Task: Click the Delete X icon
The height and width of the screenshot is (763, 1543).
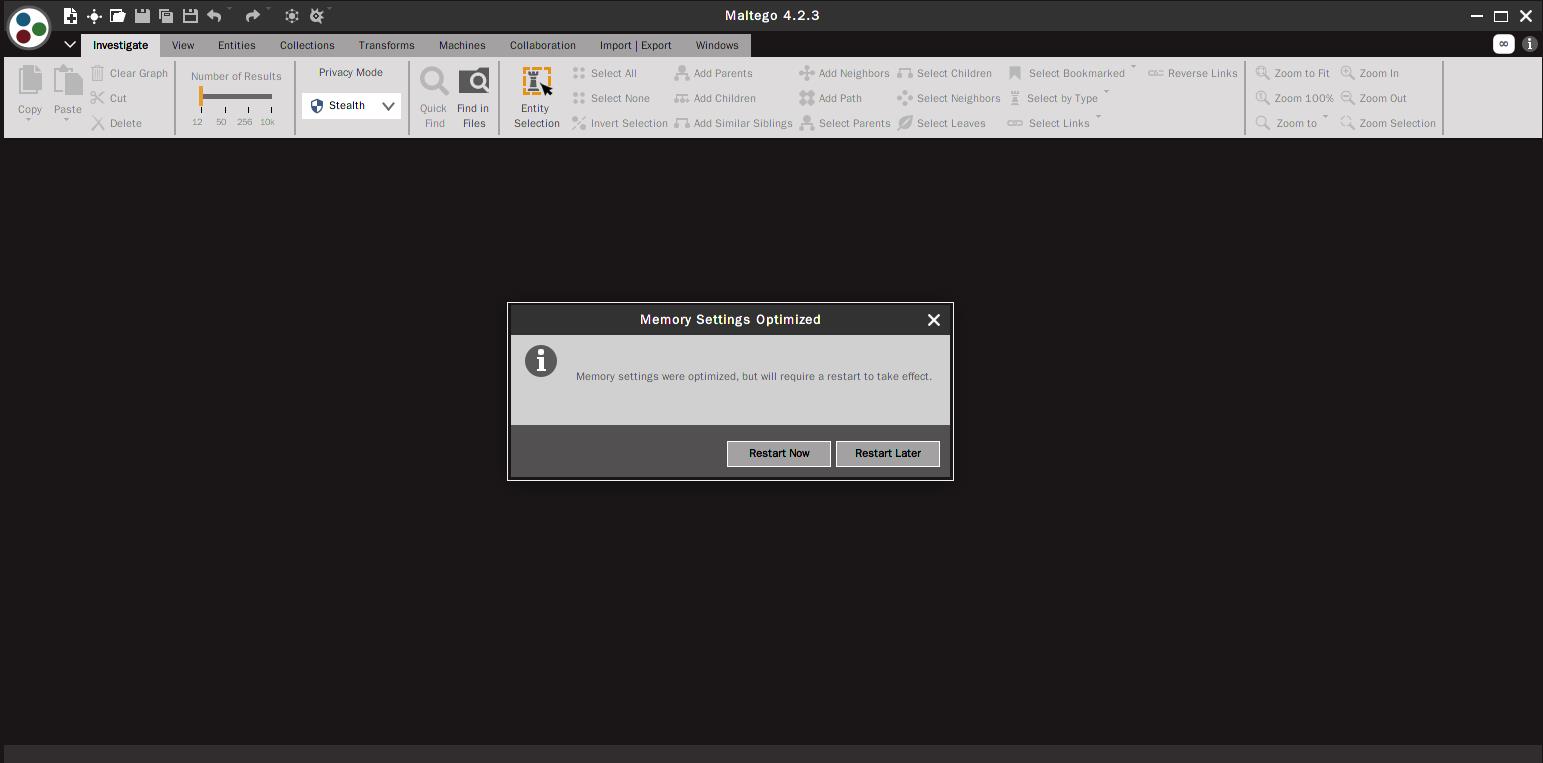Action: (98, 123)
